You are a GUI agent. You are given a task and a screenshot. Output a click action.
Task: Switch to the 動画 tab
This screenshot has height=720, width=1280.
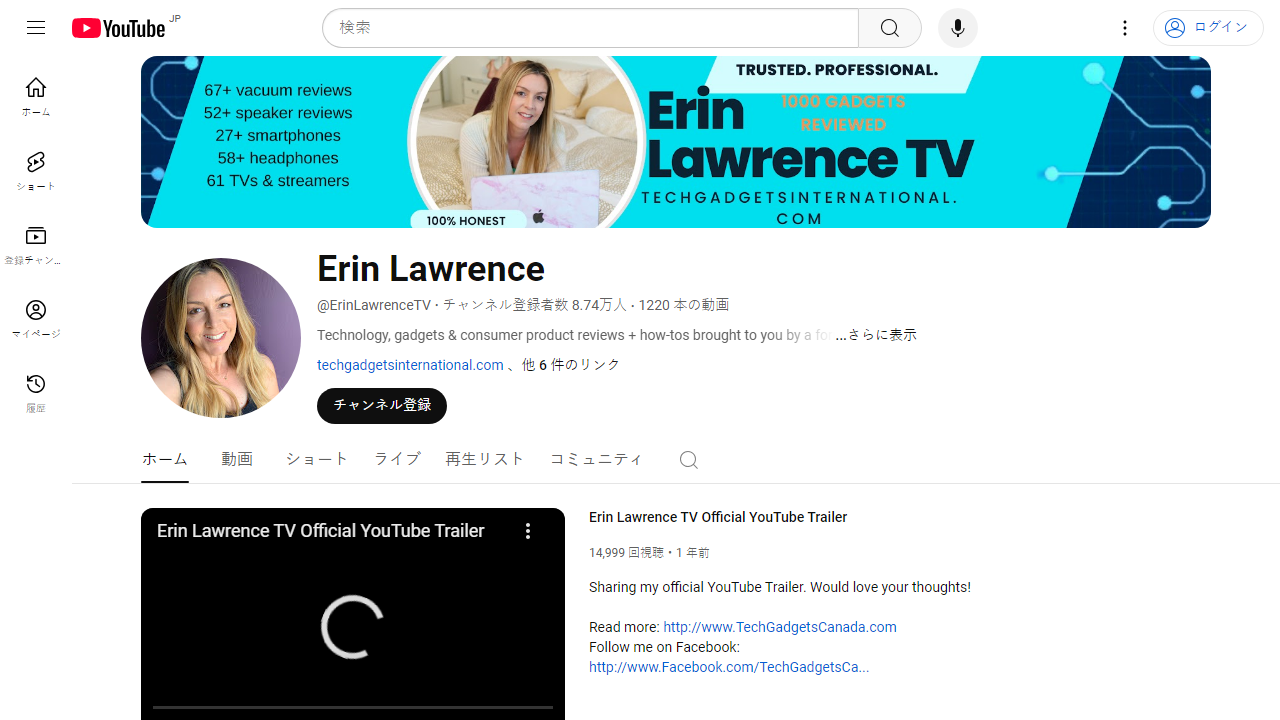pos(237,459)
